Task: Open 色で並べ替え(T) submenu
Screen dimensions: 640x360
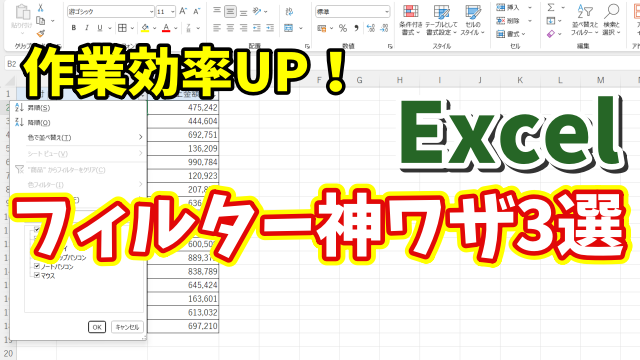Action: (78, 138)
